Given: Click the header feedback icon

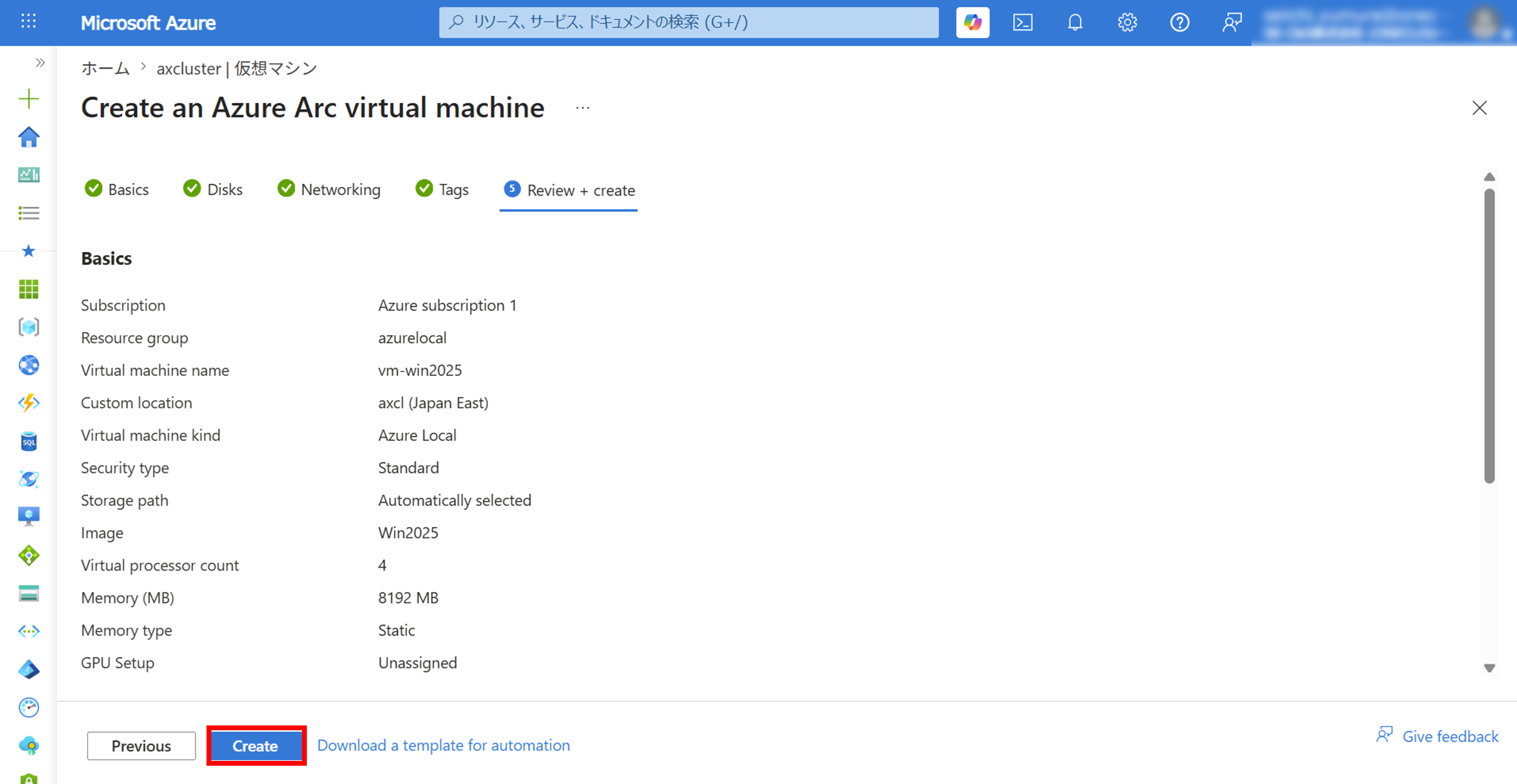Looking at the screenshot, I should coord(1232,22).
